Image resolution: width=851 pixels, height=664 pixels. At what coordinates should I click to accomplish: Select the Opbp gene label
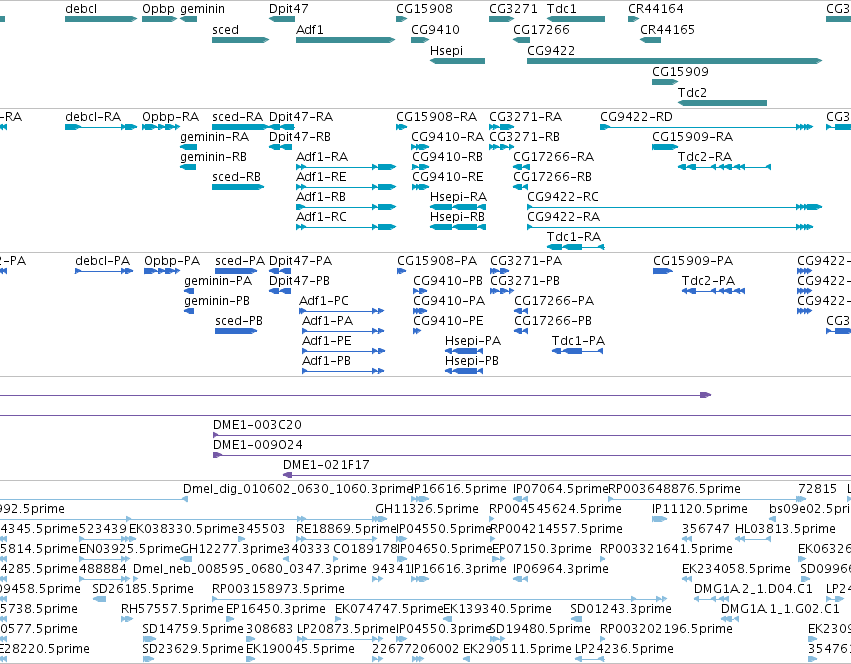(x=158, y=9)
